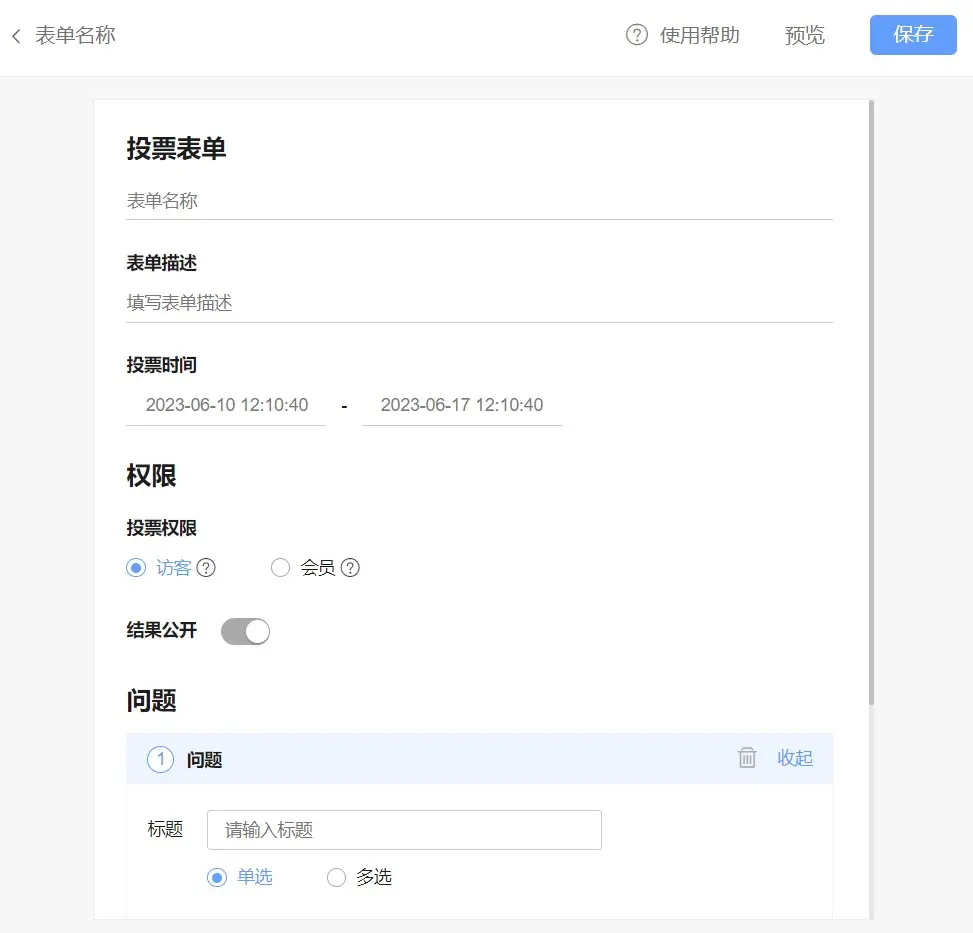Click the form panel vertical scrollbar
973x933 pixels.
(x=871, y=400)
